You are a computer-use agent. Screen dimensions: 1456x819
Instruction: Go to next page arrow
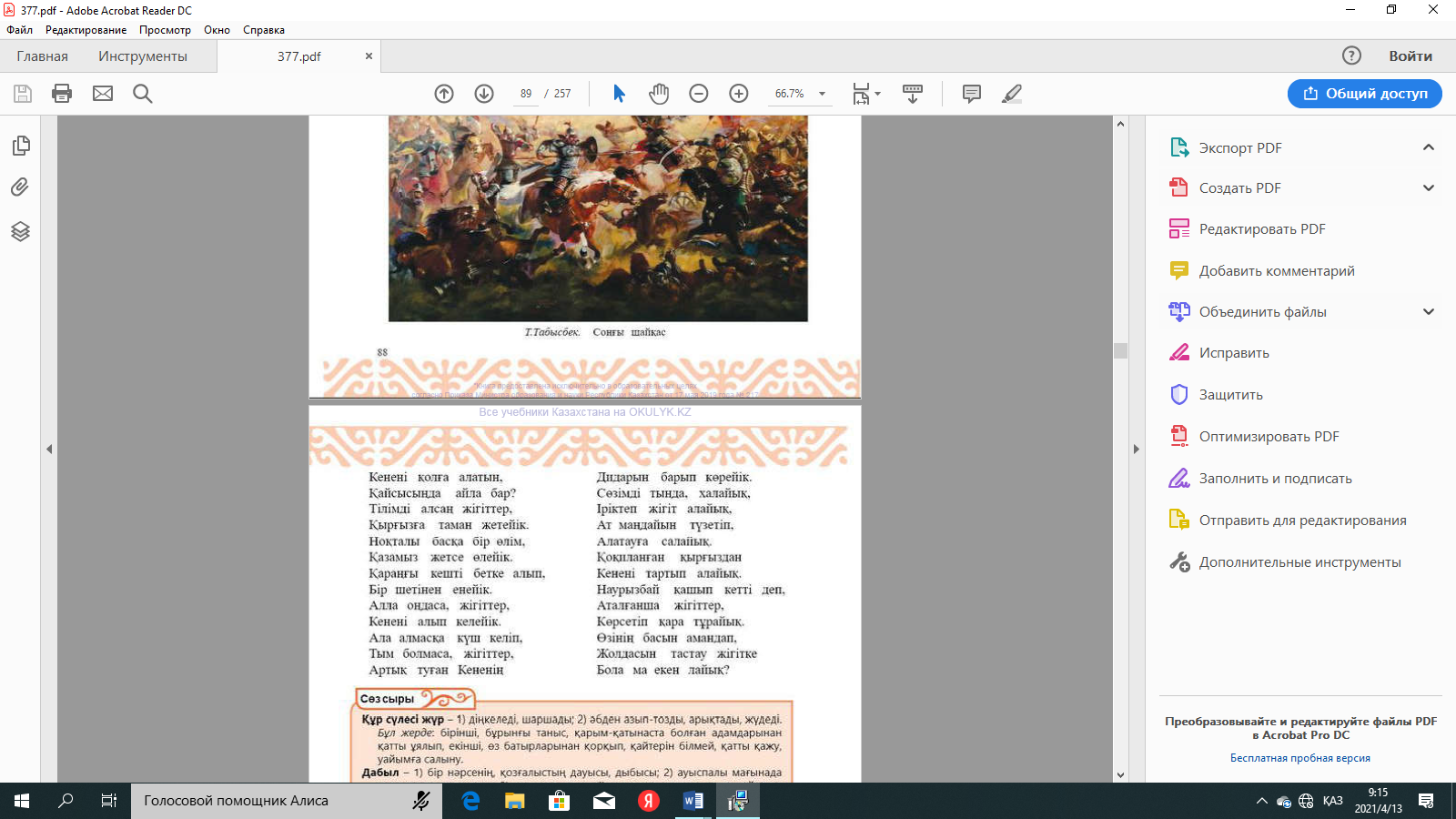[x=484, y=94]
